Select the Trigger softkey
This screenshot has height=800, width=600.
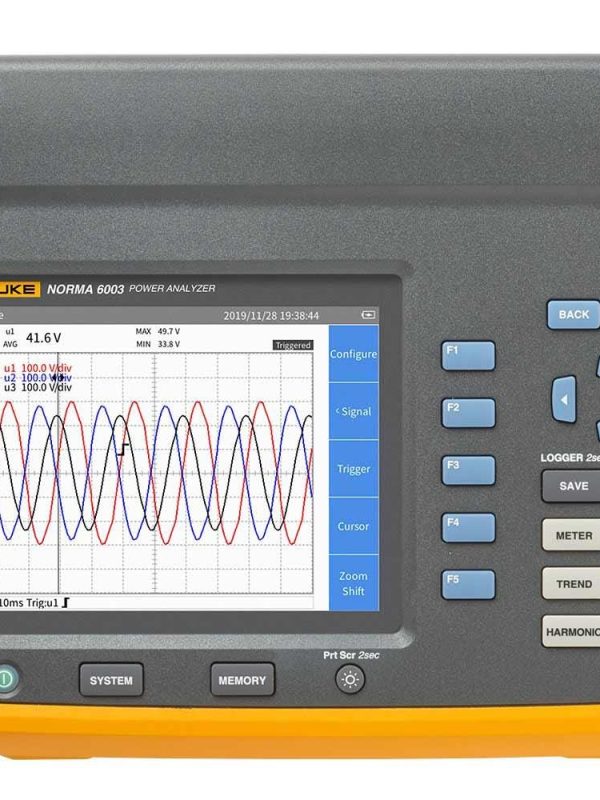coord(354,469)
